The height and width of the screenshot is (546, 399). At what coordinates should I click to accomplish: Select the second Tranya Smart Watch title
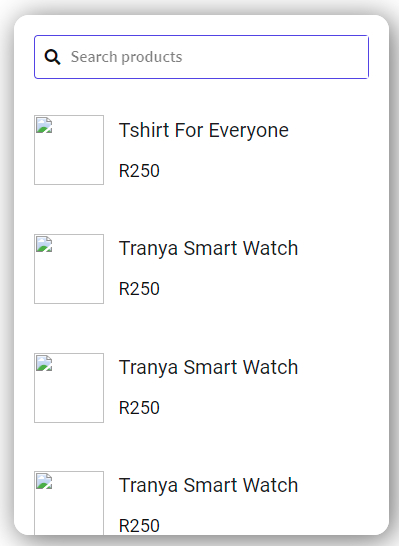(208, 367)
